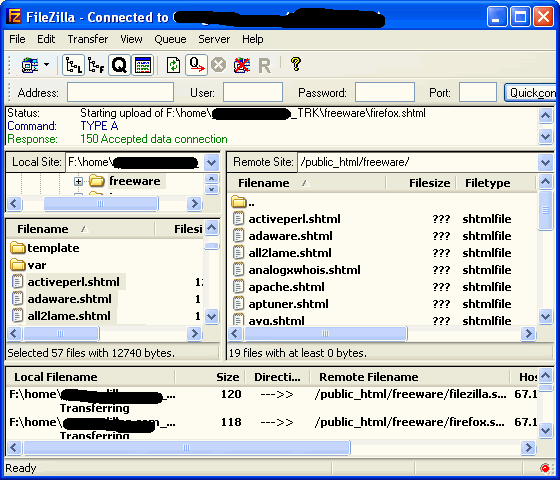Screen dimensions: 560x480
Task: Toggle the transfer queue Q icon
Action: coord(119,65)
